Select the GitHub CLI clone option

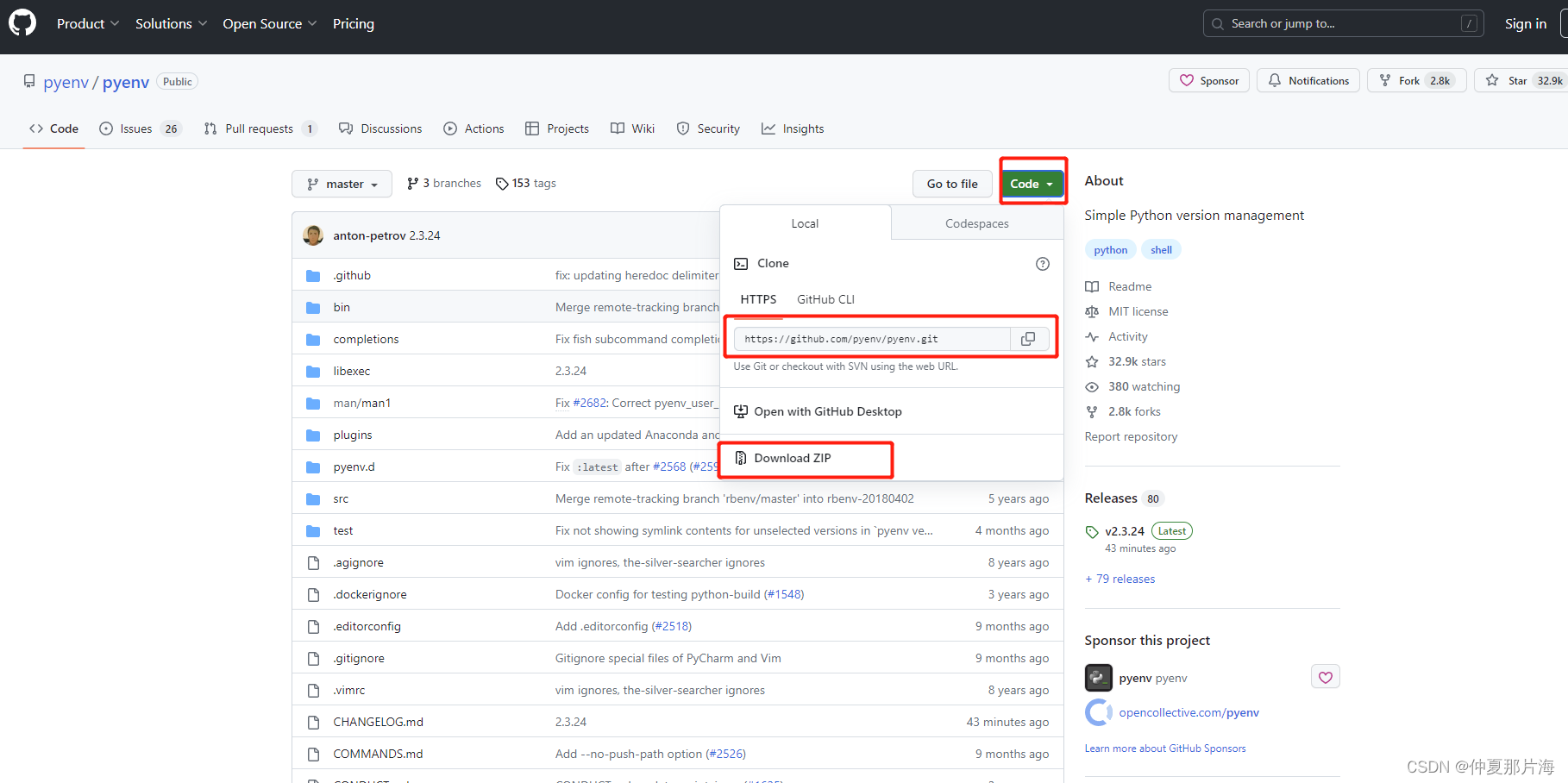tap(825, 299)
